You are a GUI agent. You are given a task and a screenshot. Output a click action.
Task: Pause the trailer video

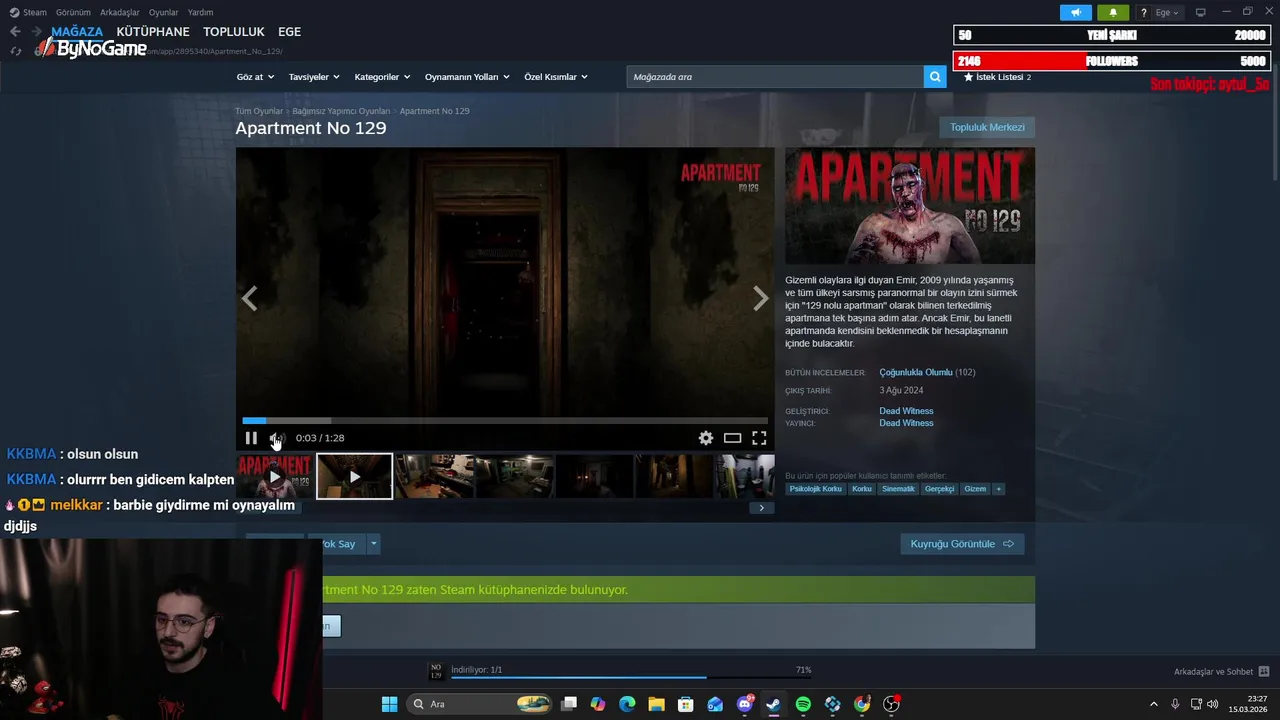point(251,438)
